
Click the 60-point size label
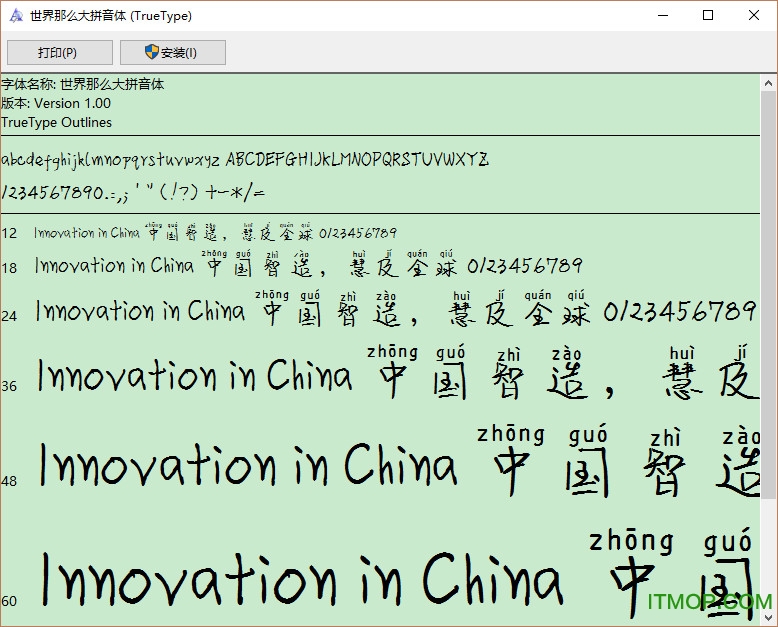click(9, 600)
